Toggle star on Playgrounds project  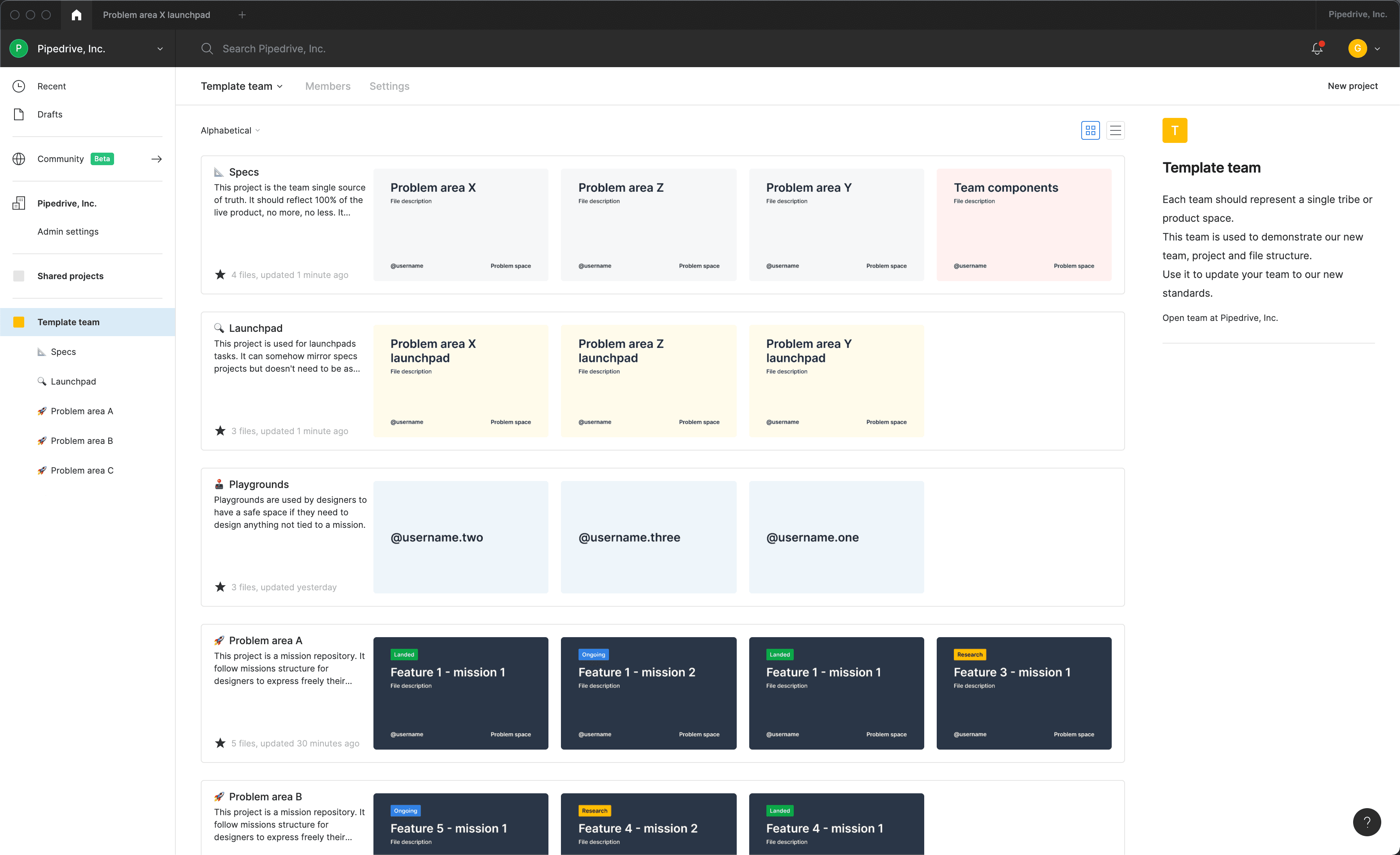(220, 587)
